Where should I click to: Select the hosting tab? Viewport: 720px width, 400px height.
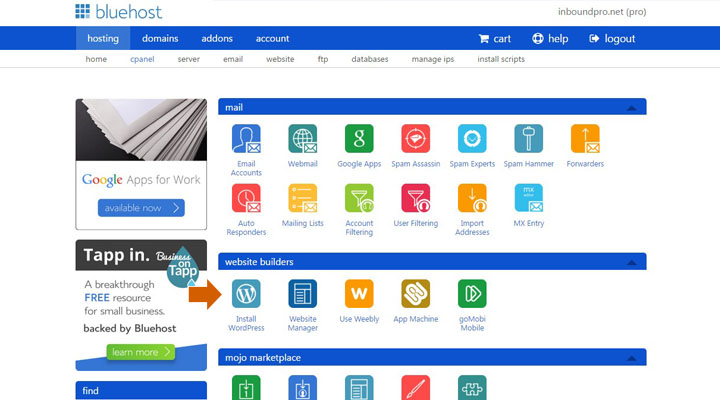click(x=103, y=38)
